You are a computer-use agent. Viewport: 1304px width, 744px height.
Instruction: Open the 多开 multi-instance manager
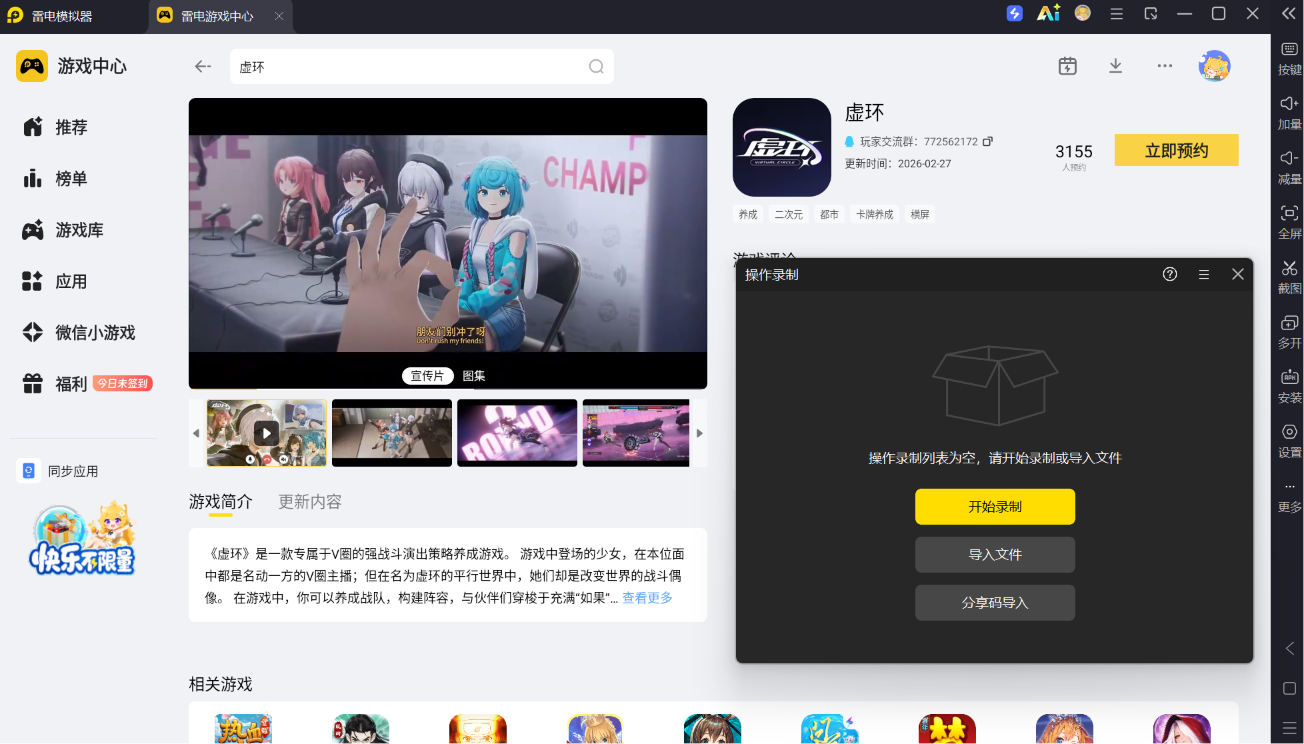pos(1289,330)
